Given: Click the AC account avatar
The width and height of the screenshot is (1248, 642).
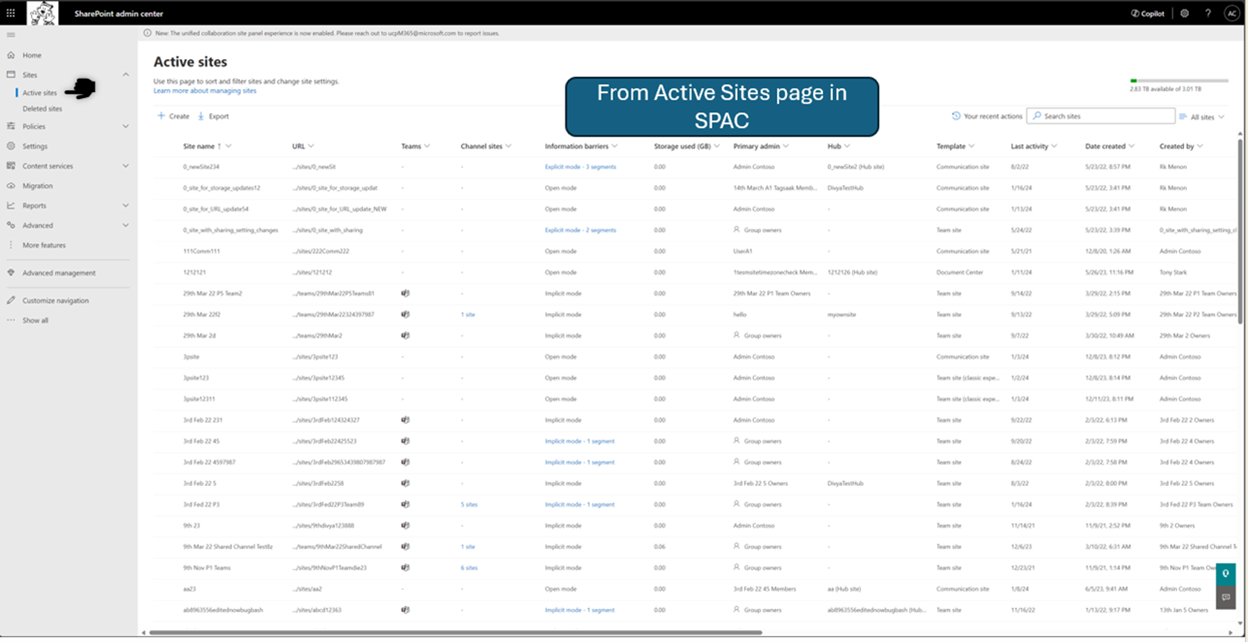Looking at the screenshot, I should tap(1232, 13).
